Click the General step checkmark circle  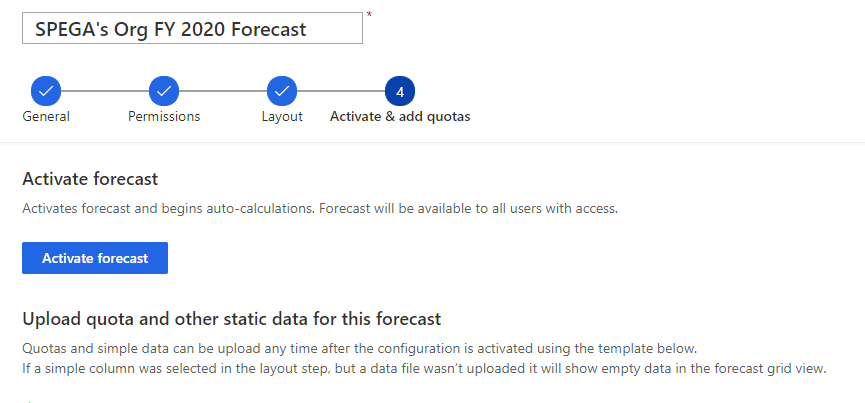[46, 92]
